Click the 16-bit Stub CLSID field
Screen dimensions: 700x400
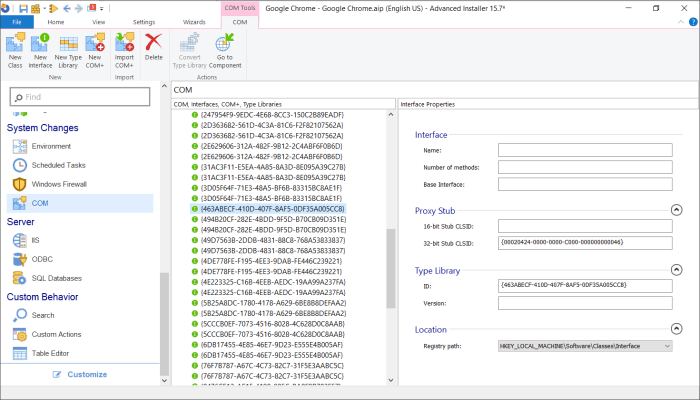point(585,226)
